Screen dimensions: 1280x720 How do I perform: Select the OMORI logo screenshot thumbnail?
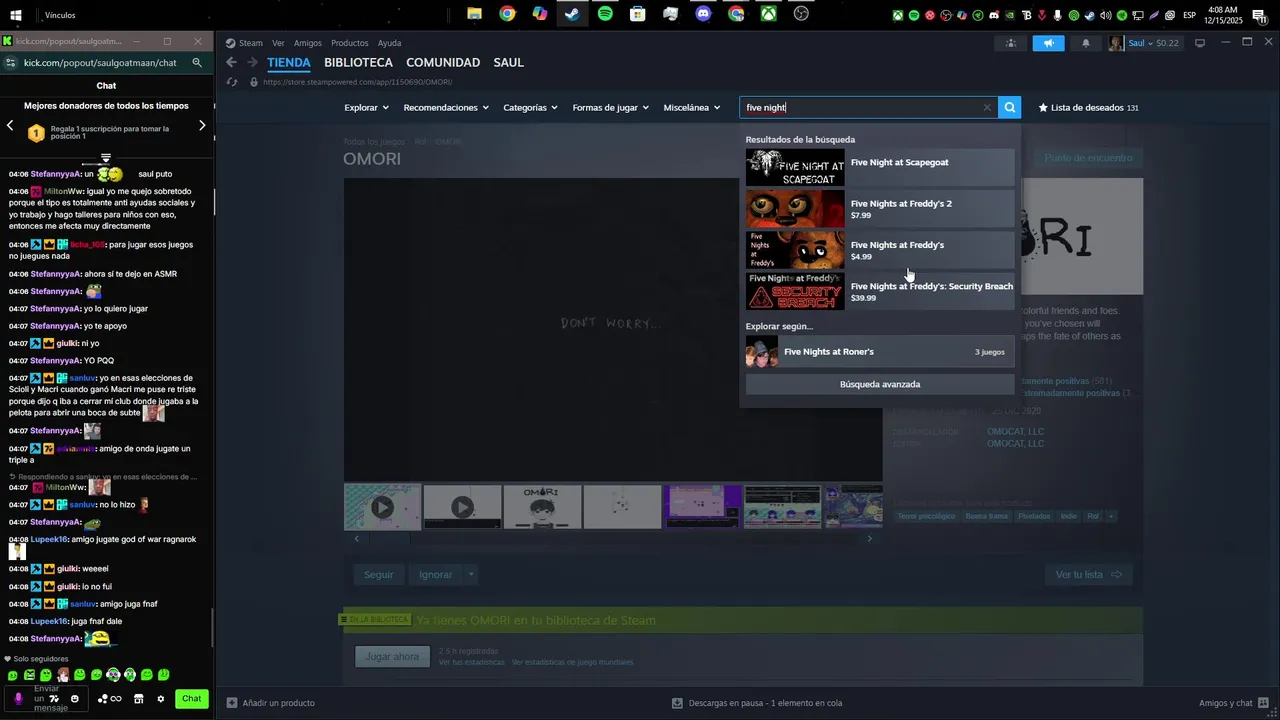click(542, 507)
